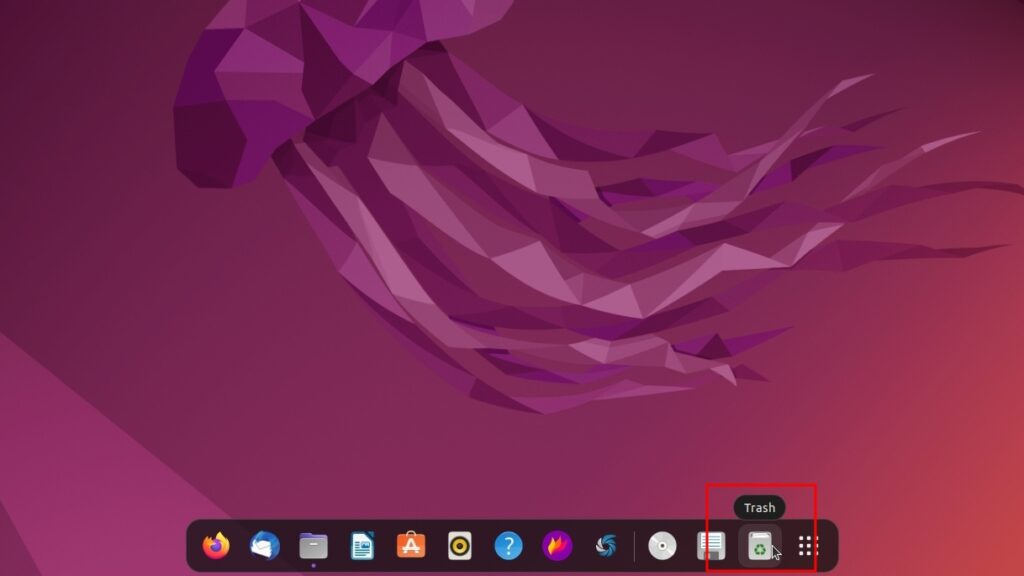This screenshot has width=1024, height=576.
Task: Click the Trash tooltip label
Action: tap(759, 507)
